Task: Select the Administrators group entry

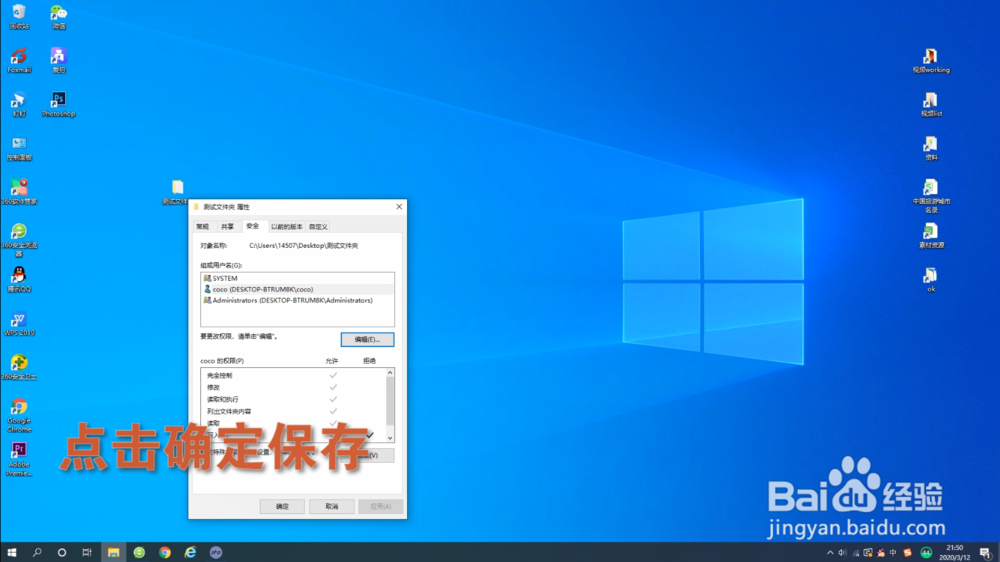Action: [x=297, y=300]
